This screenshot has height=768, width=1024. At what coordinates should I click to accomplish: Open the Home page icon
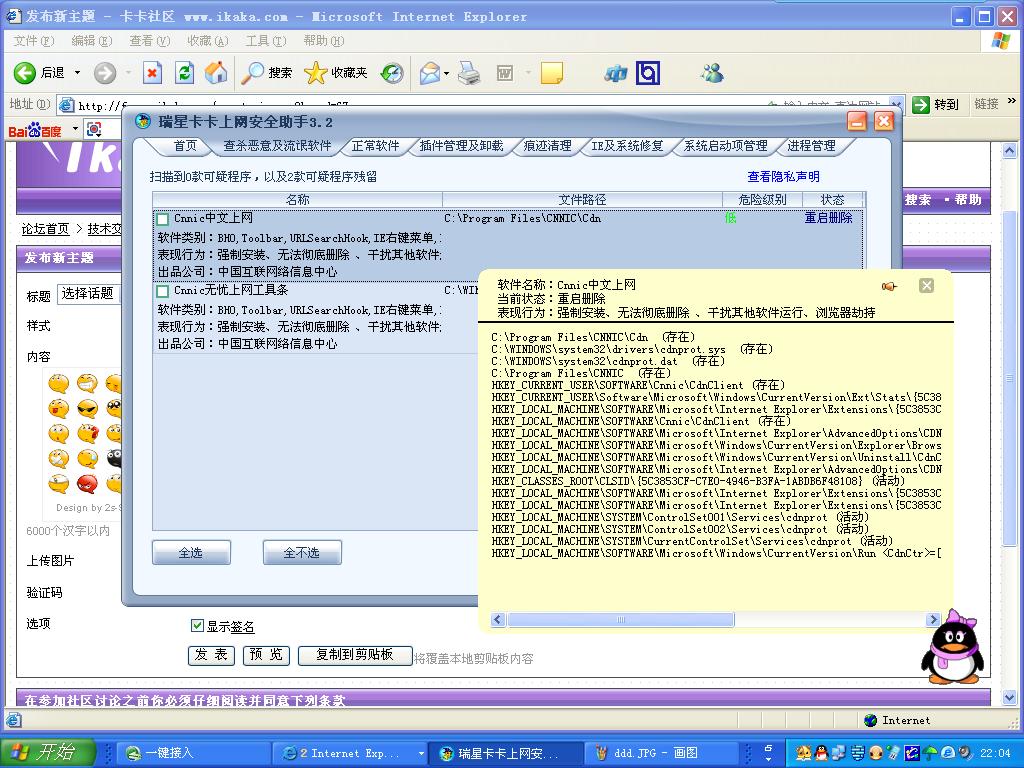[x=216, y=72]
